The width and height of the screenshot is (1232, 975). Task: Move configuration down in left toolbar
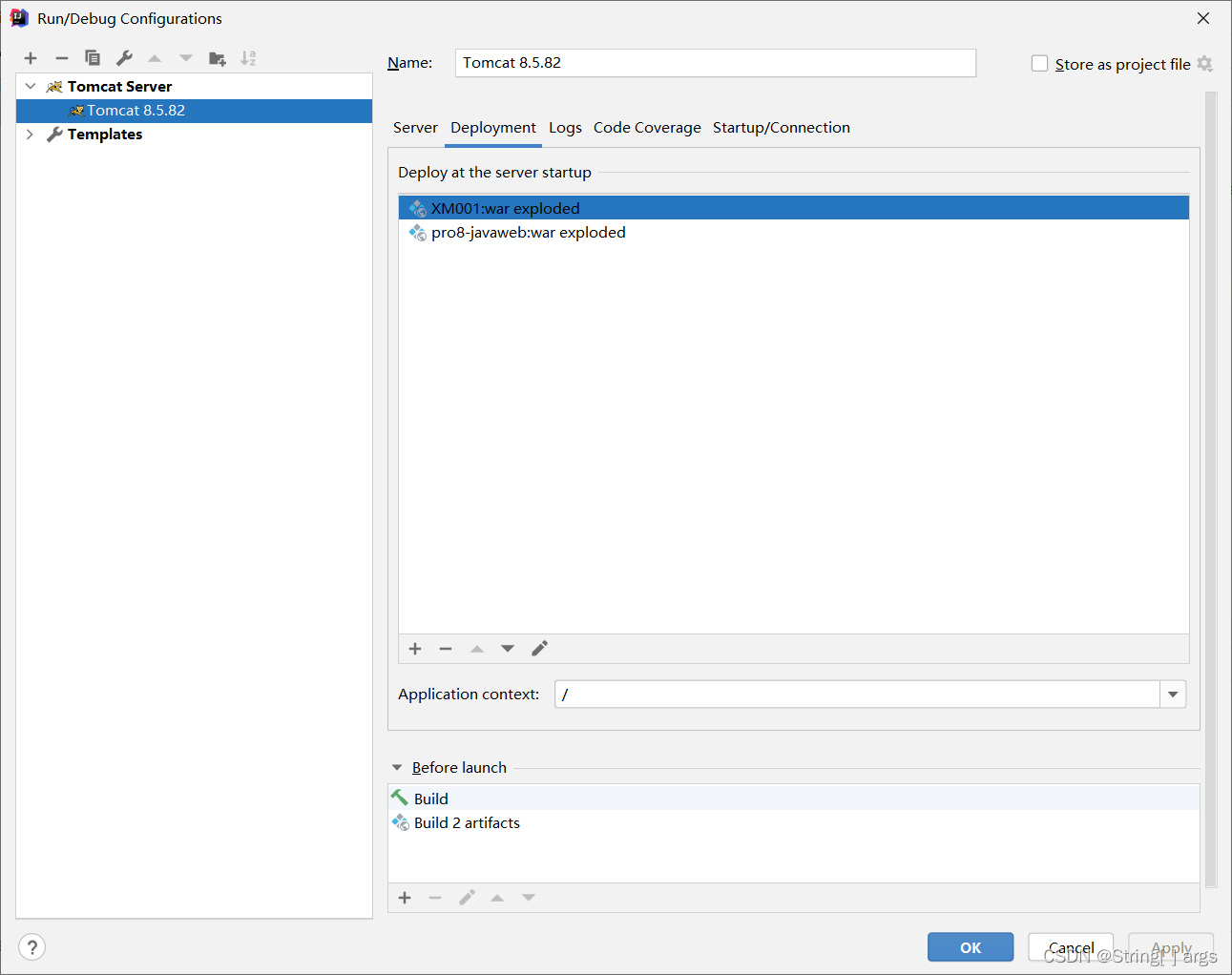186,58
